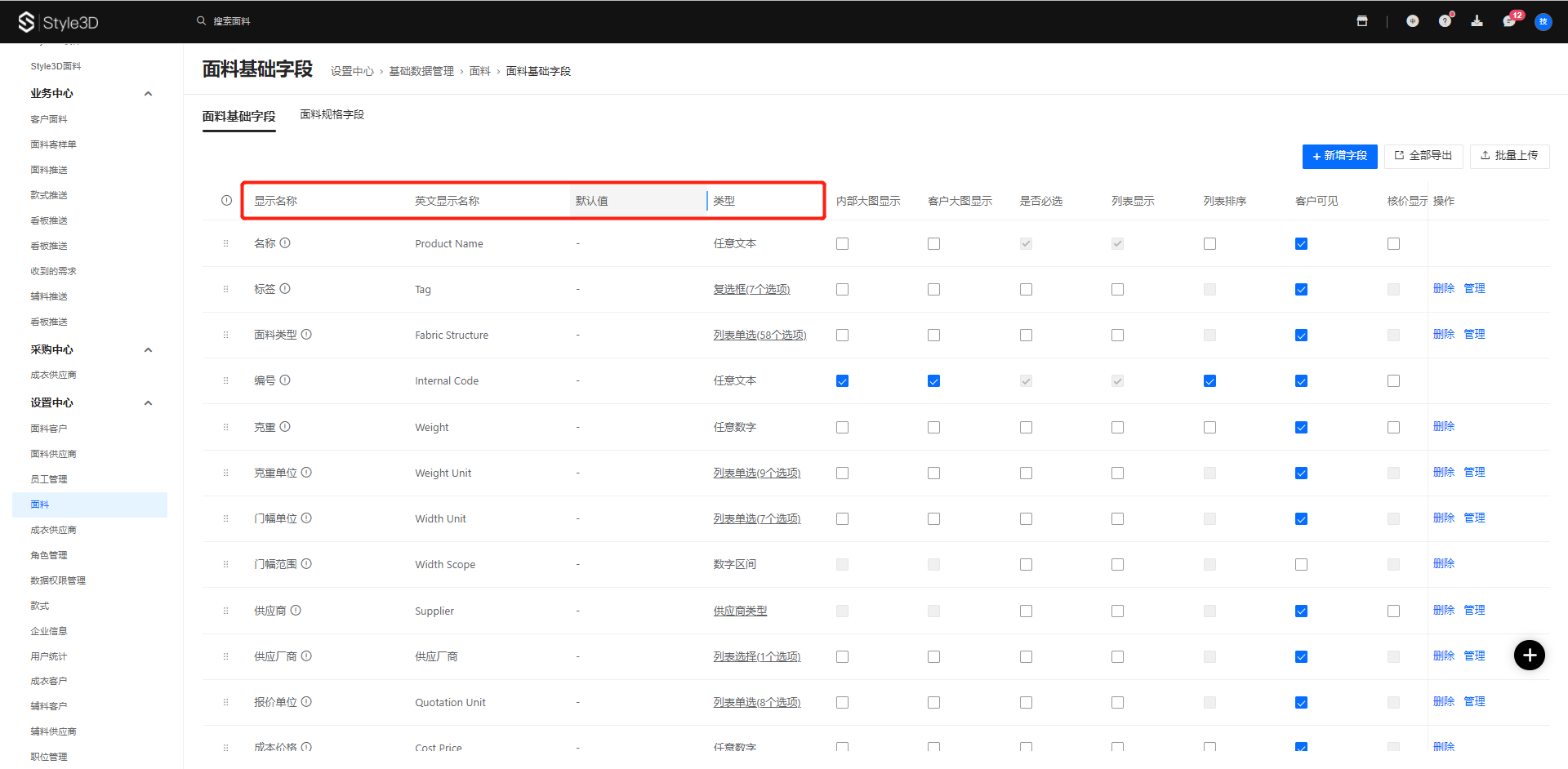
Task: Click the black floating plus button
Action: (x=1529, y=655)
